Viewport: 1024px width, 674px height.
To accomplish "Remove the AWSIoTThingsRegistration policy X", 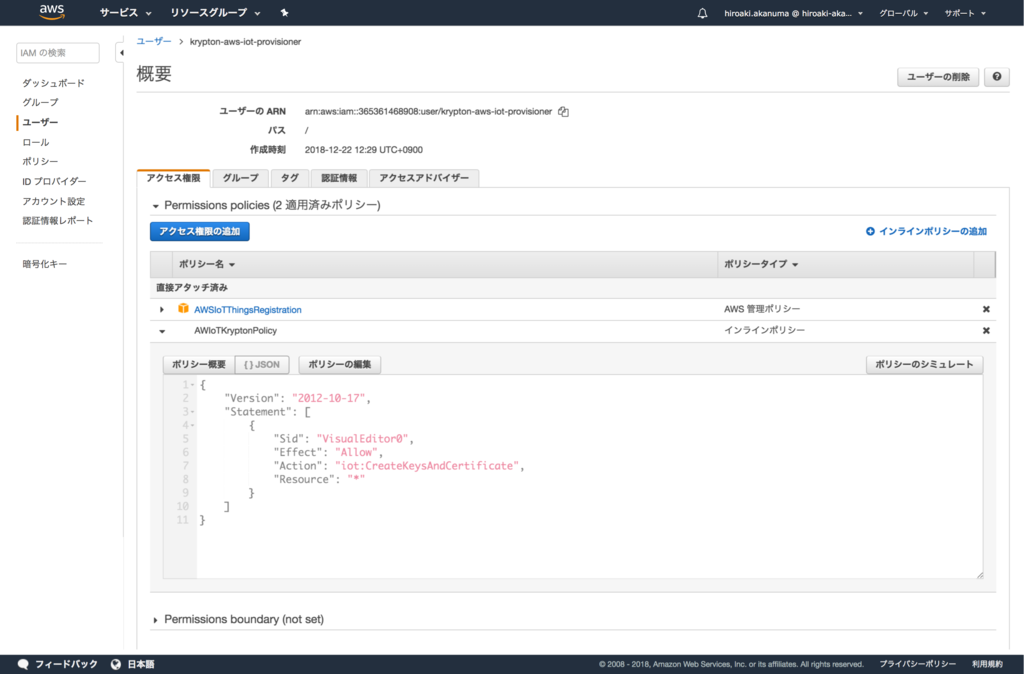I will [x=986, y=309].
